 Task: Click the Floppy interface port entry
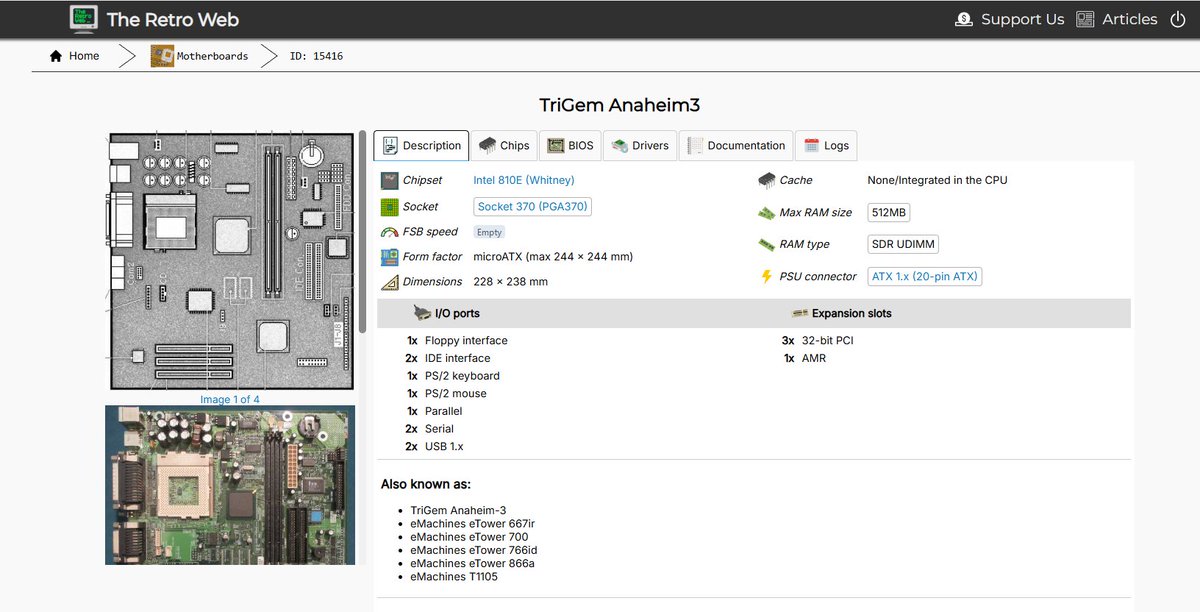click(466, 341)
